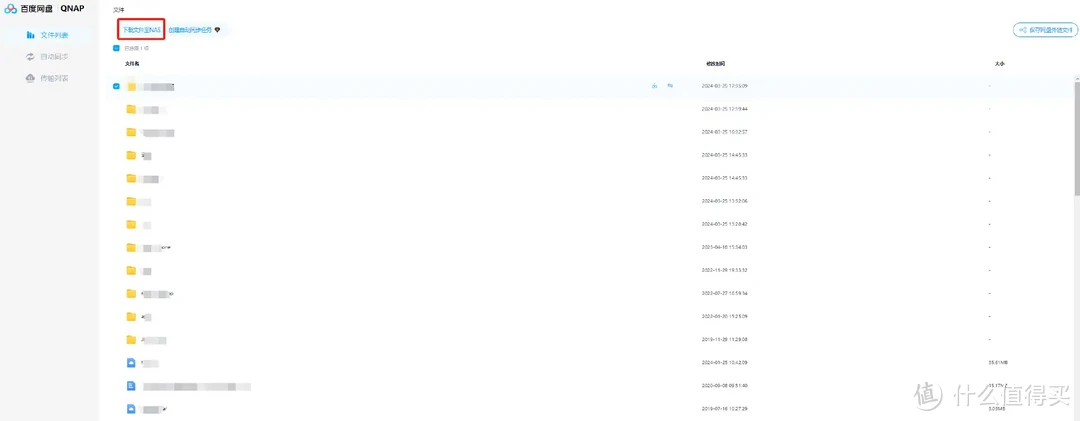This screenshot has width=1080, height=421.
Task: Click the date ending 13:52:06
Action: click(725, 201)
